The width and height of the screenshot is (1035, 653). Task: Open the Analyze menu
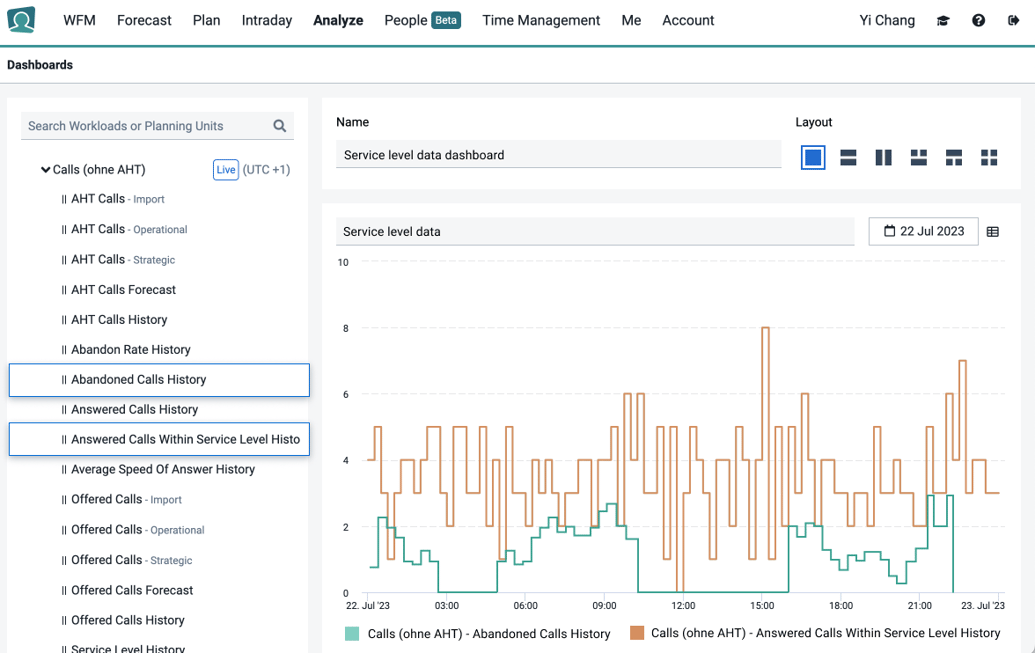point(338,20)
